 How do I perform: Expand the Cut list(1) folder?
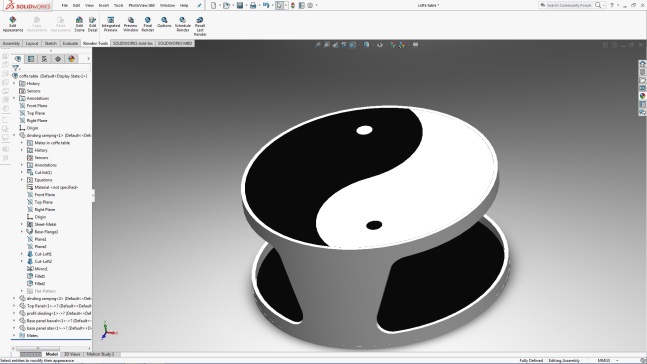(x=22, y=173)
